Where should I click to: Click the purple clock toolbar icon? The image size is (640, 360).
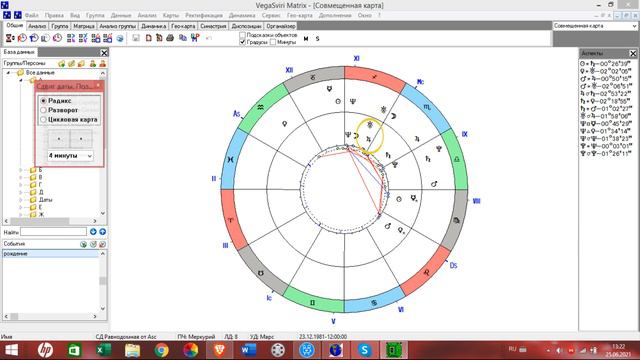tap(58, 38)
